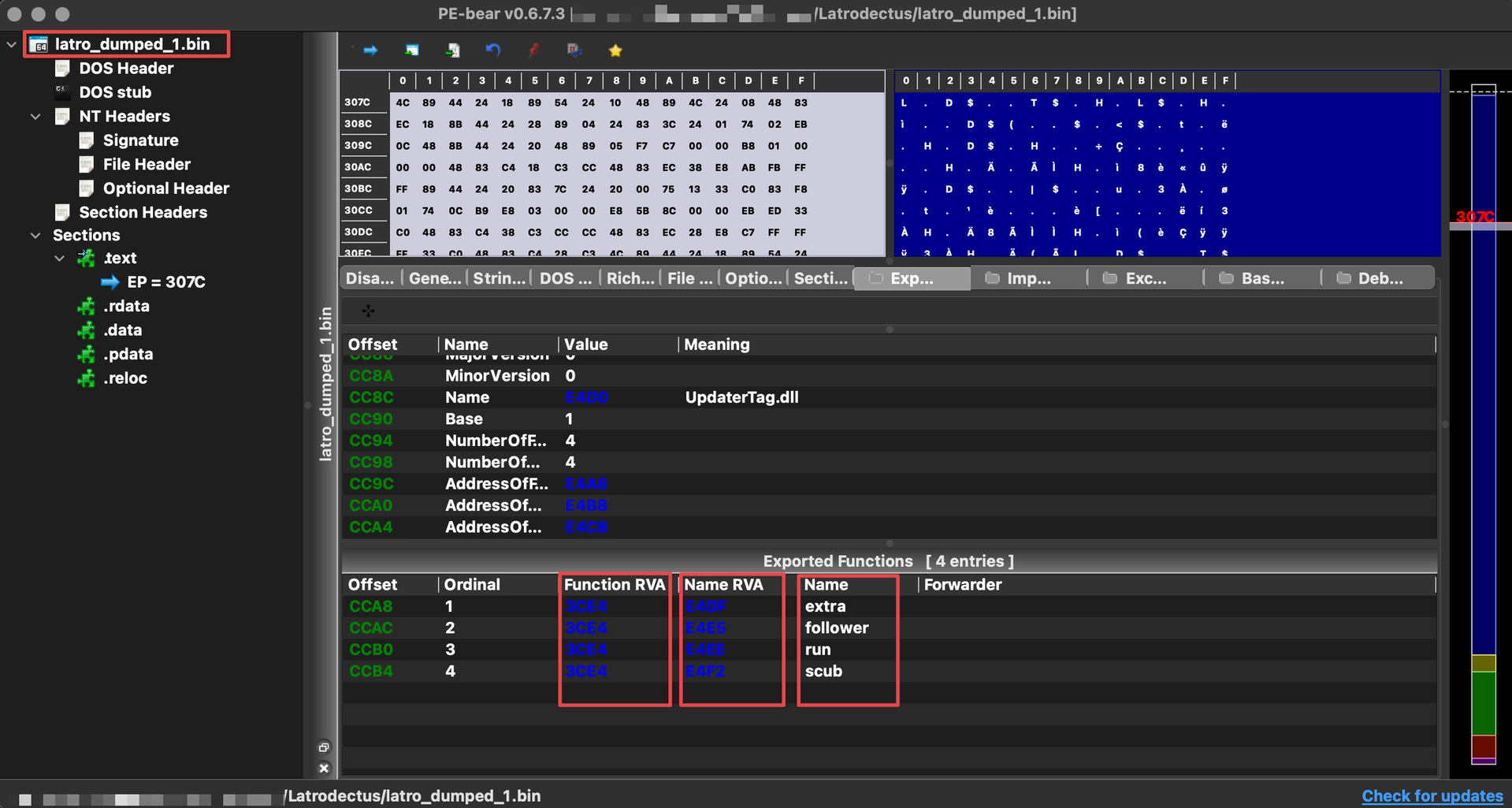
Task: Click the red pushpin icon in toolbar
Action: coord(533,50)
